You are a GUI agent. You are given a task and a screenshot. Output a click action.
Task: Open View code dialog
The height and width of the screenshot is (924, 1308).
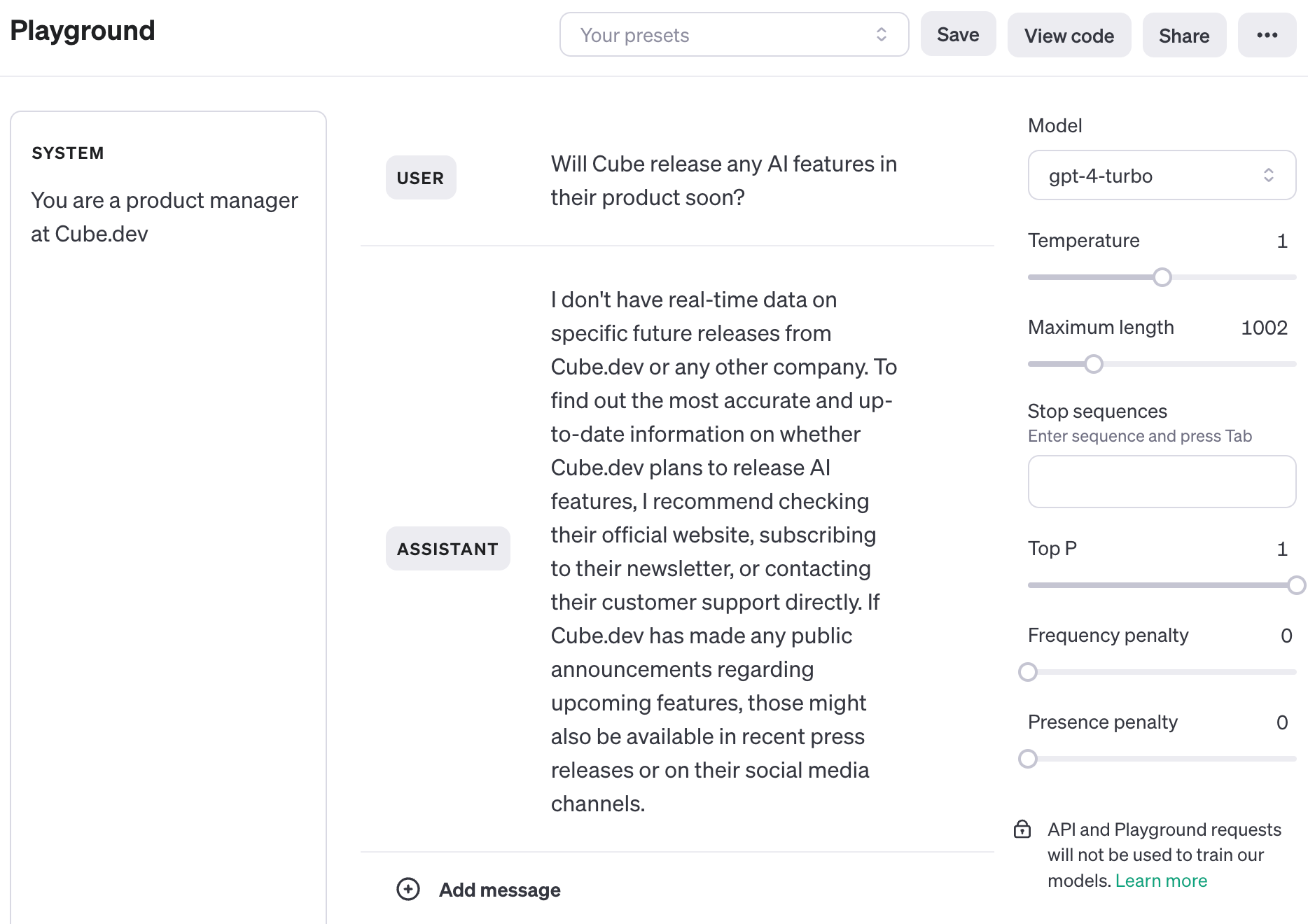[1069, 36]
